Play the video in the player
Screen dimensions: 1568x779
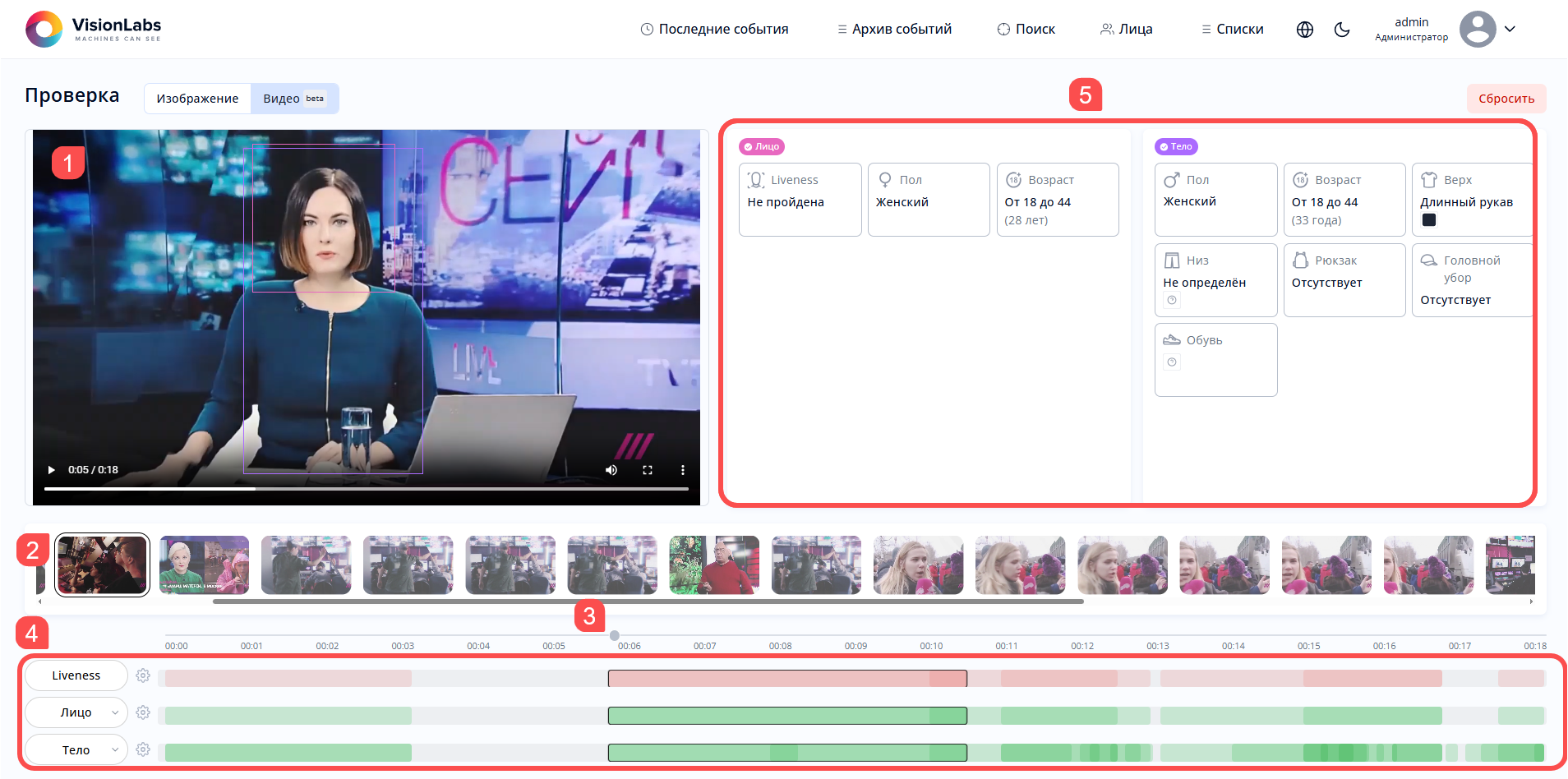pos(51,470)
